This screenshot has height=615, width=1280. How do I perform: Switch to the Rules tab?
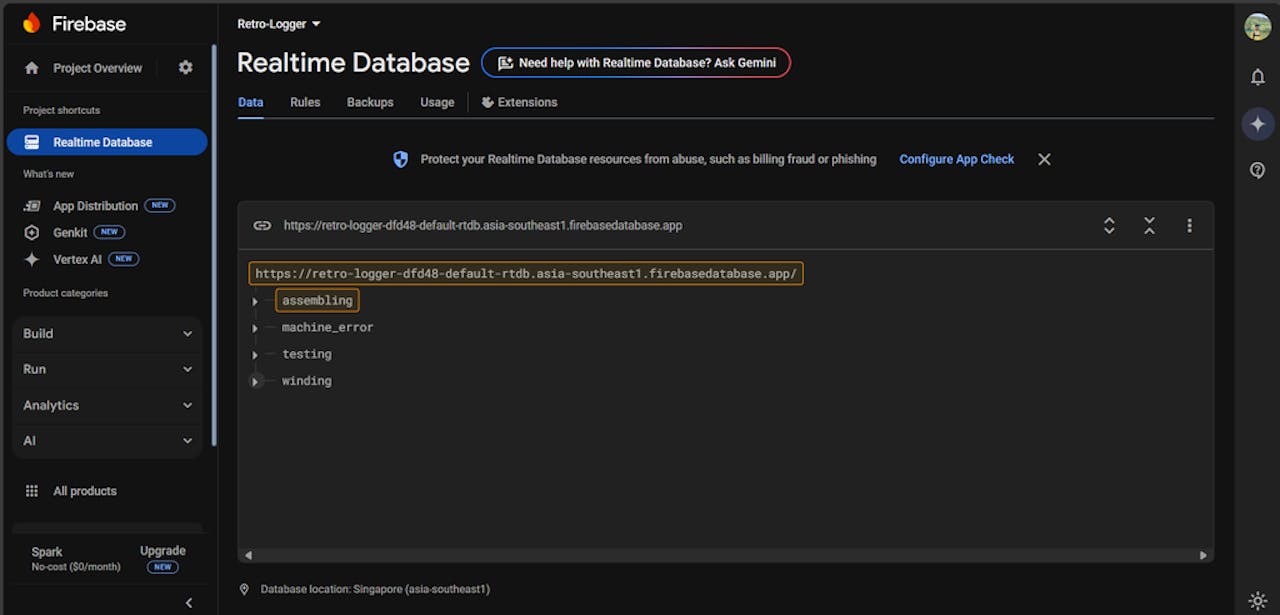tap(305, 102)
